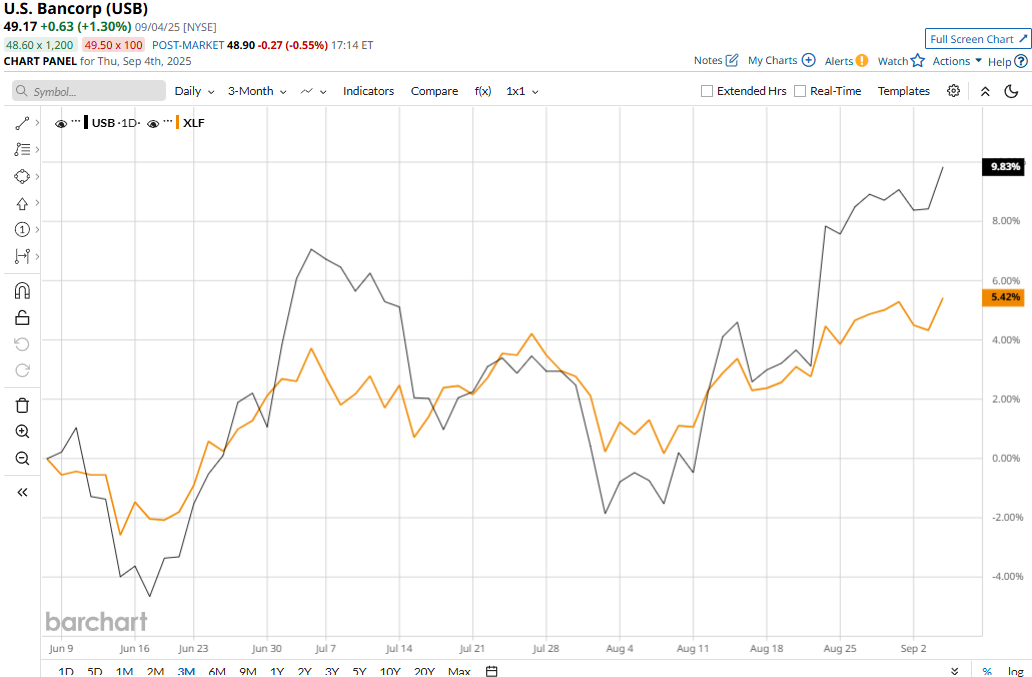Select the 3M range button
The width and height of the screenshot is (1032, 677).
click(x=186, y=671)
